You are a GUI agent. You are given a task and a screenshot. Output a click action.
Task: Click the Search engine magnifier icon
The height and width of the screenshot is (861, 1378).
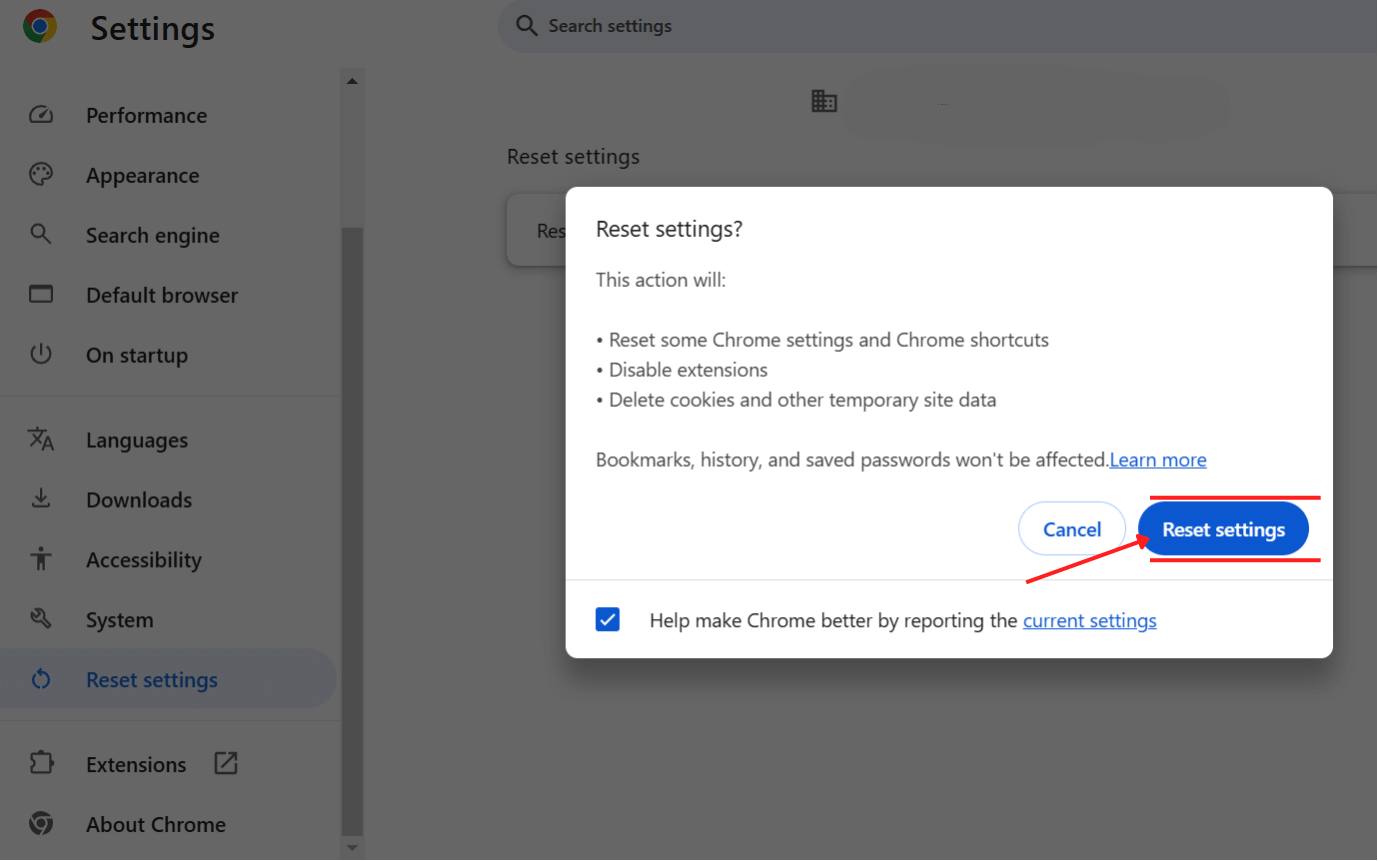click(41, 234)
